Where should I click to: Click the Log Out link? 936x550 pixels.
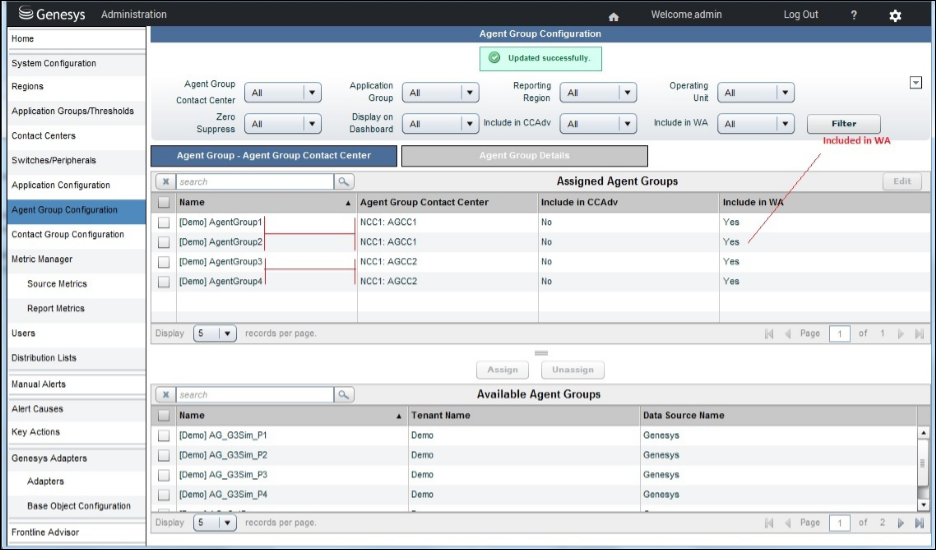point(800,15)
